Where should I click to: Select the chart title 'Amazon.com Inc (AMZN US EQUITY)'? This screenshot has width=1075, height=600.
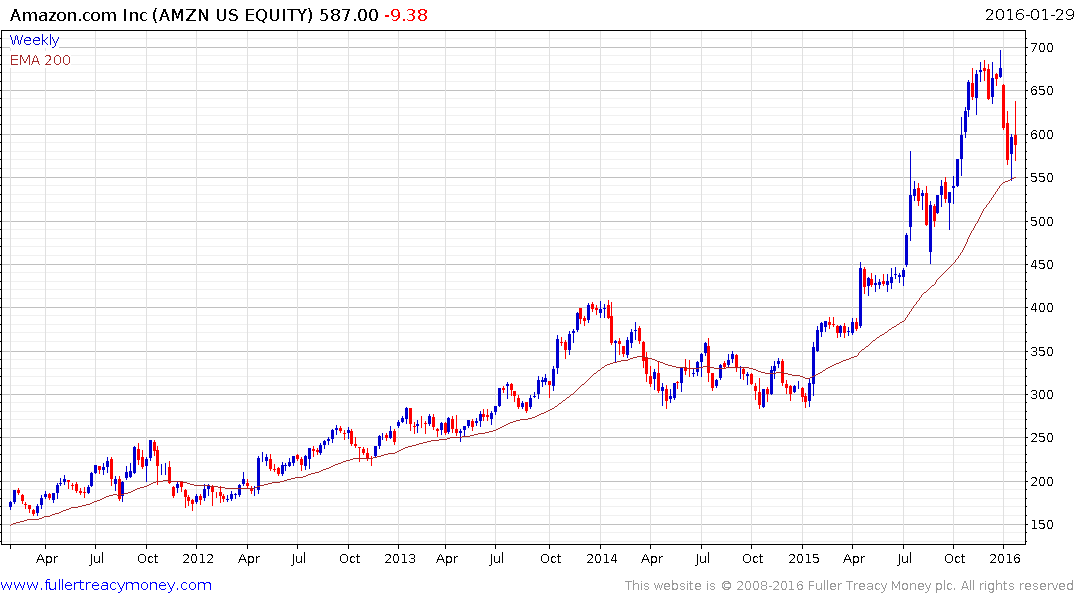(162, 15)
